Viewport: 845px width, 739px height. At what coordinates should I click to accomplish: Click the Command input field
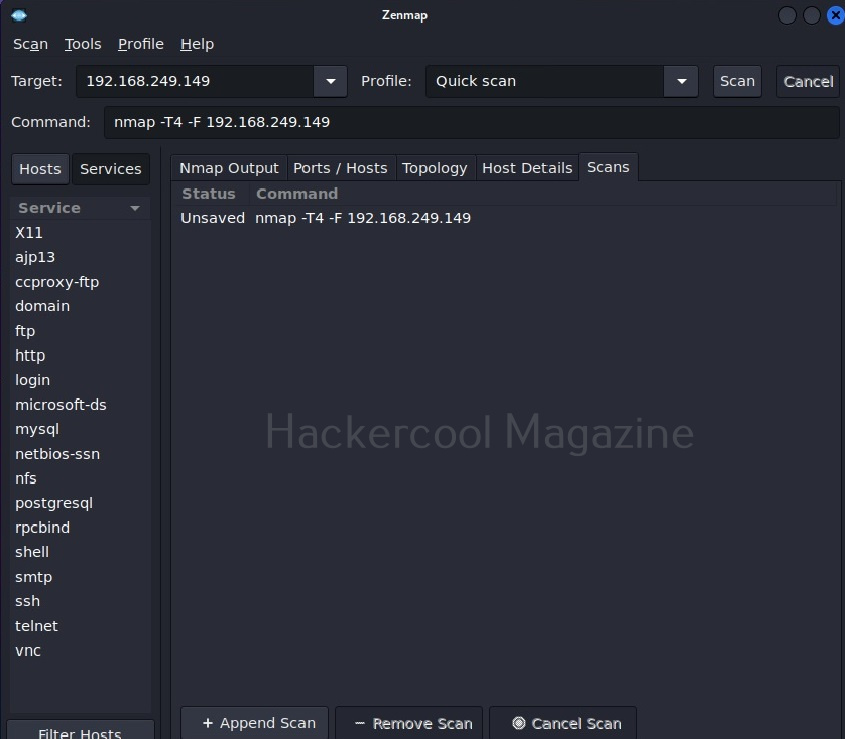coord(472,122)
